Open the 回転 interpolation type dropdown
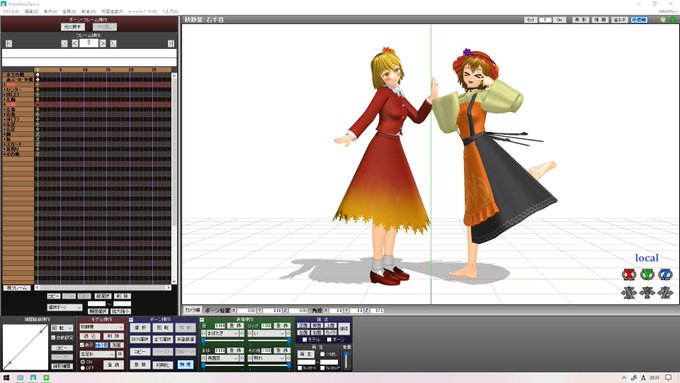Image resolution: width=680 pixels, height=383 pixels. [x=62, y=328]
